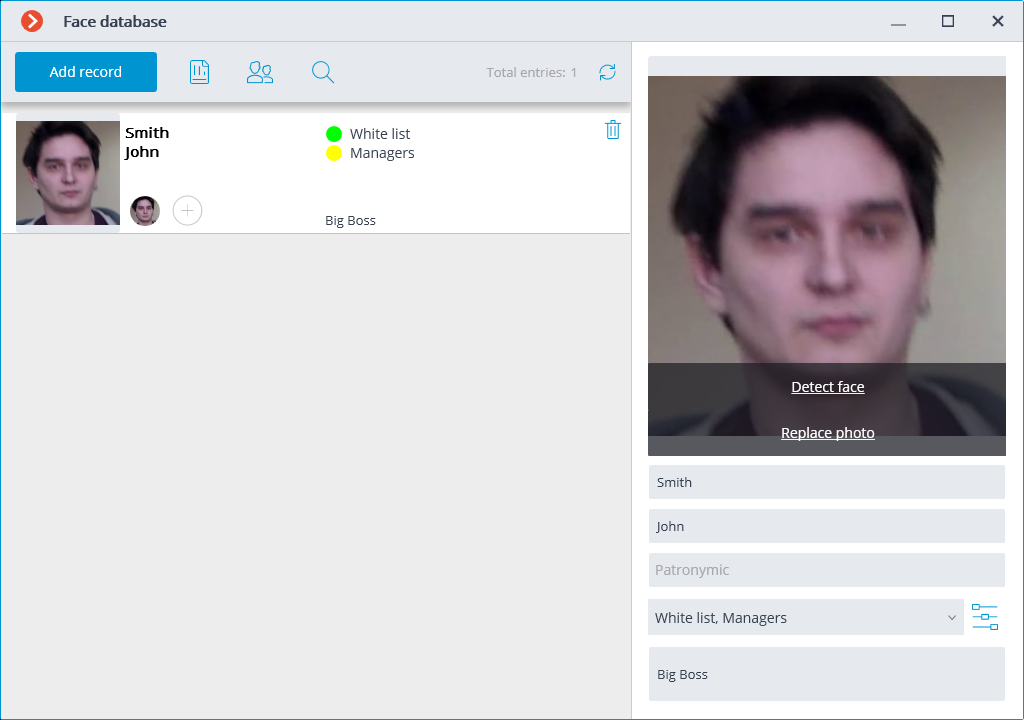Click Smith John's small avatar thumbnail
Image resolution: width=1024 pixels, height=720 pixels.
coord(145,210)
